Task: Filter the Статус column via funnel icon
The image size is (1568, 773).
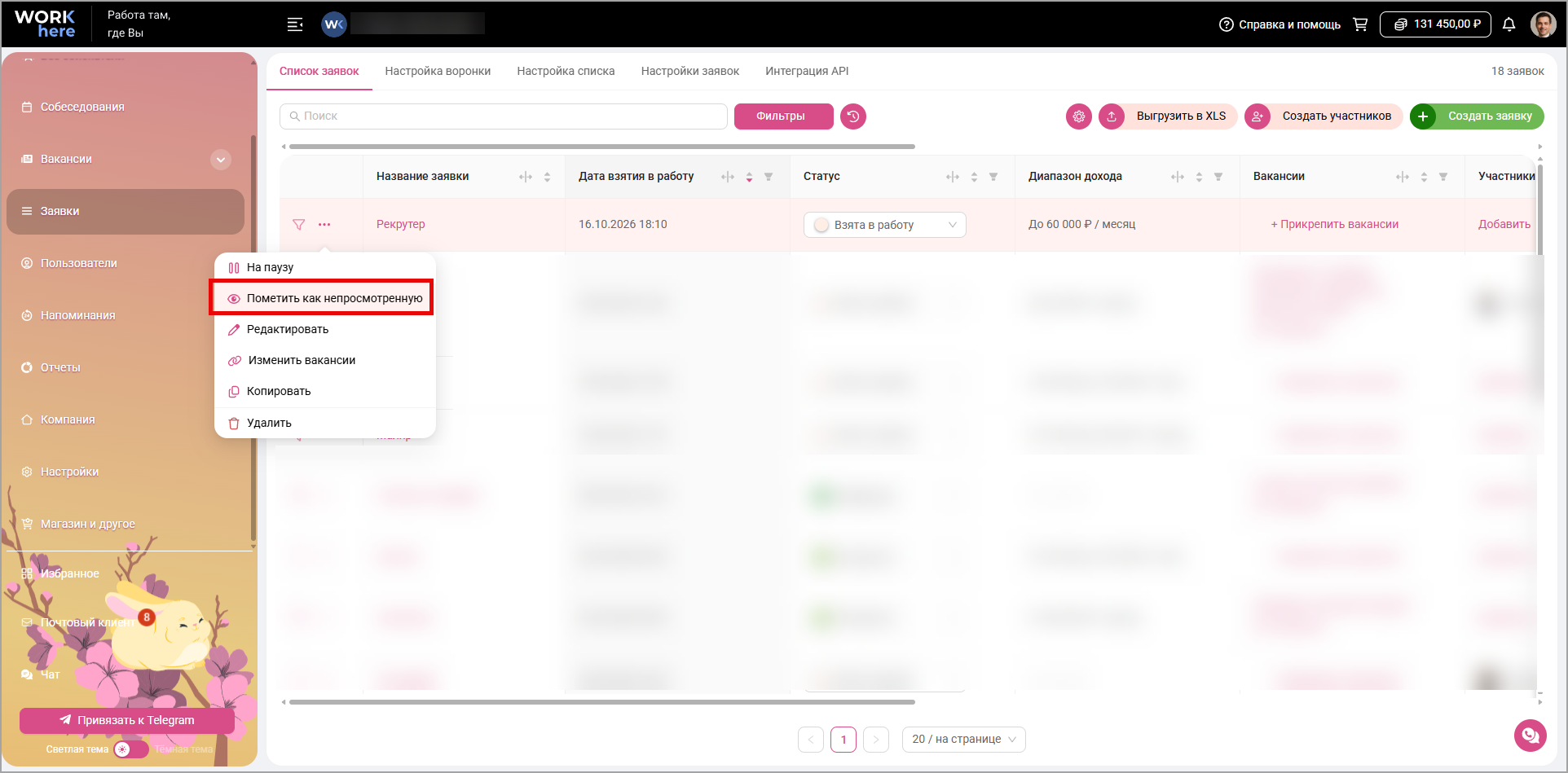Action: coord(993,177)
